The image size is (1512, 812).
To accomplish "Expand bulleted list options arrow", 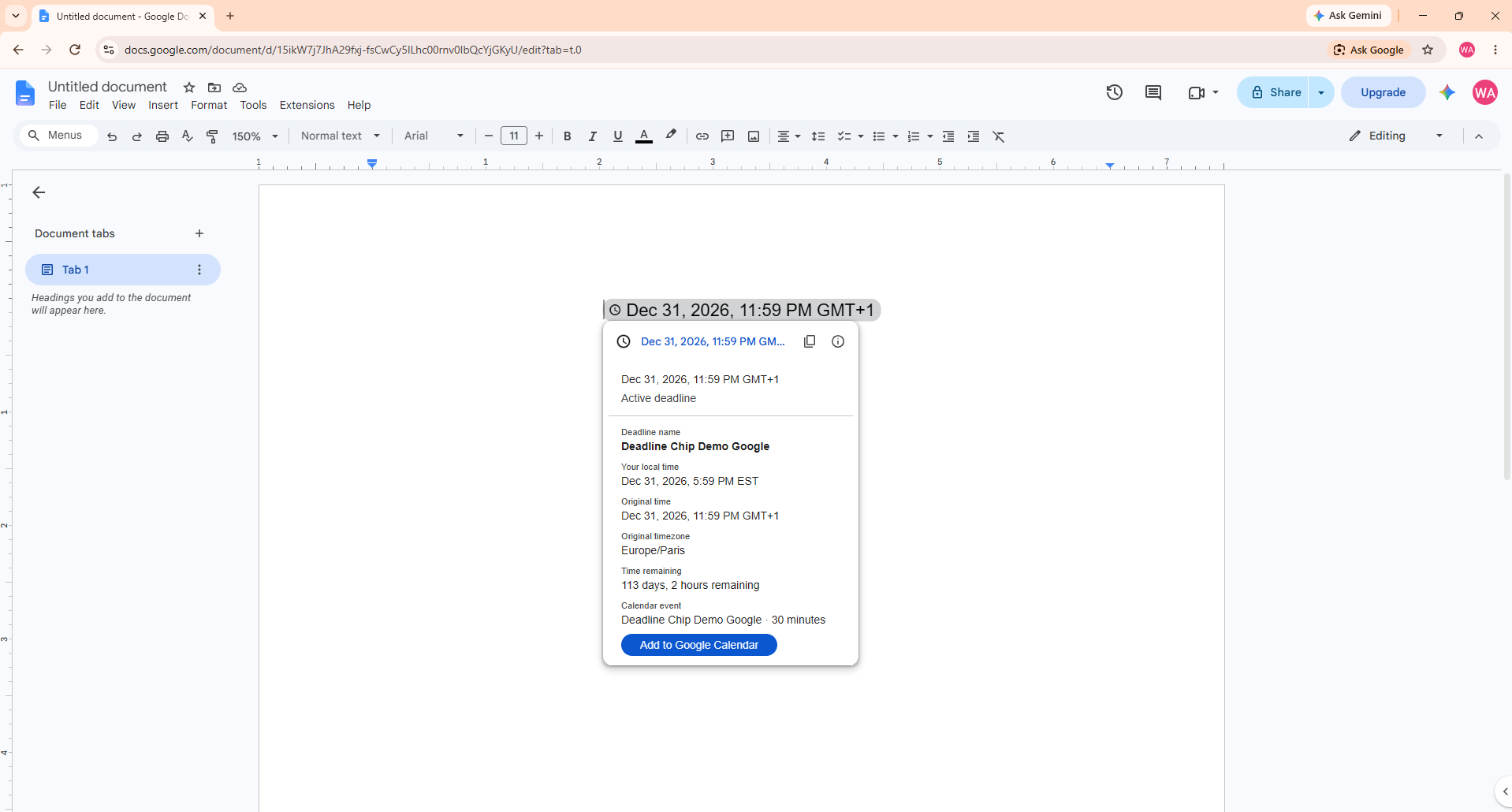I will click(x=895, y=136).
